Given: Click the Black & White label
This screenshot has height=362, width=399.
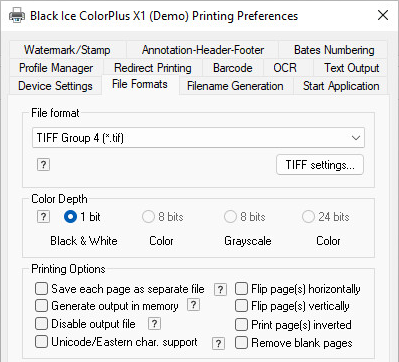Looking at the screenshot, I should point(84,241).
